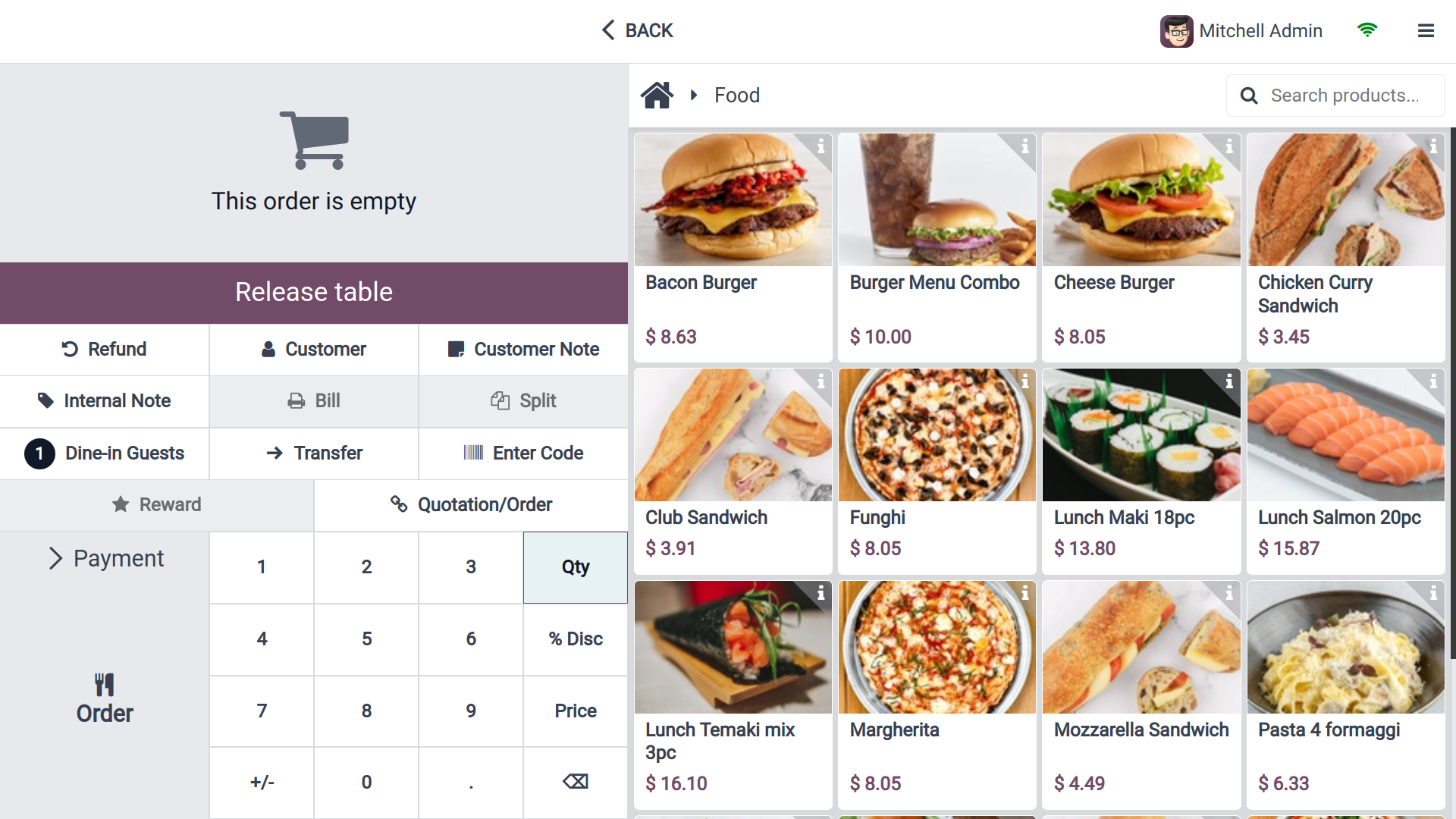1456x819 pixels.
Task: Click the Split order icon
Action: 500,401
